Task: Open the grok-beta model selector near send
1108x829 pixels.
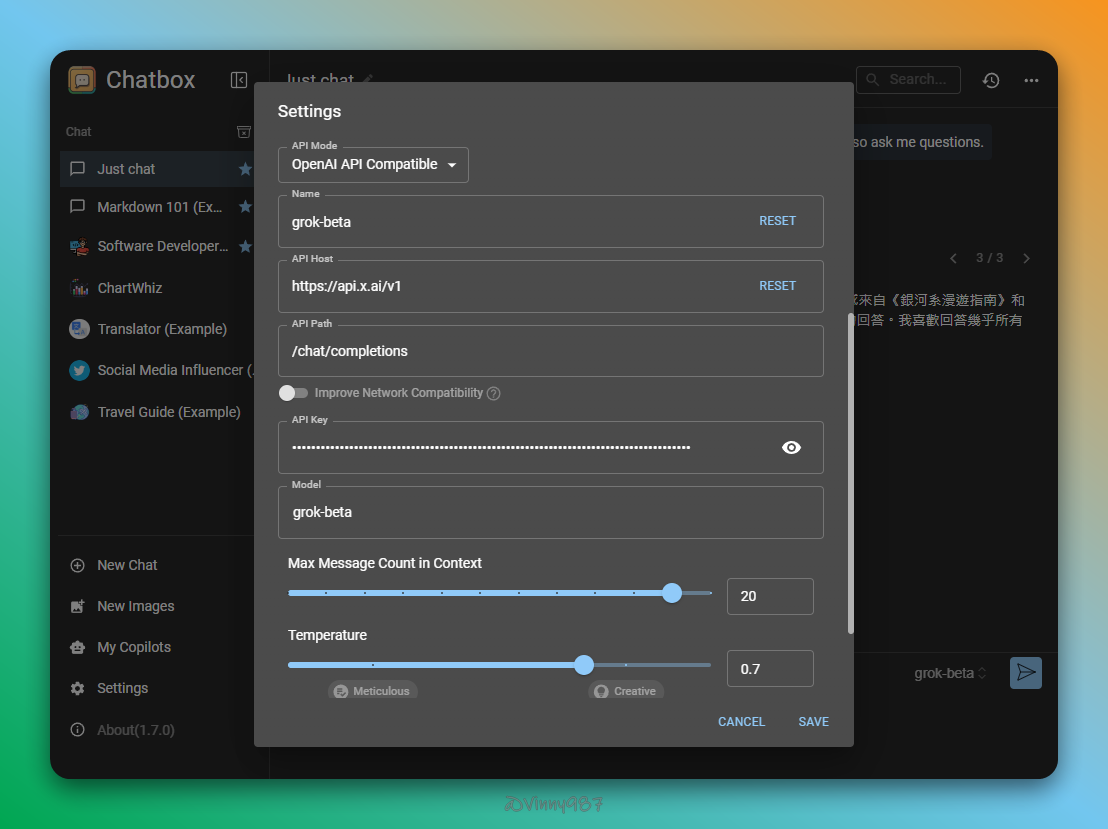Action: (950, 673)
